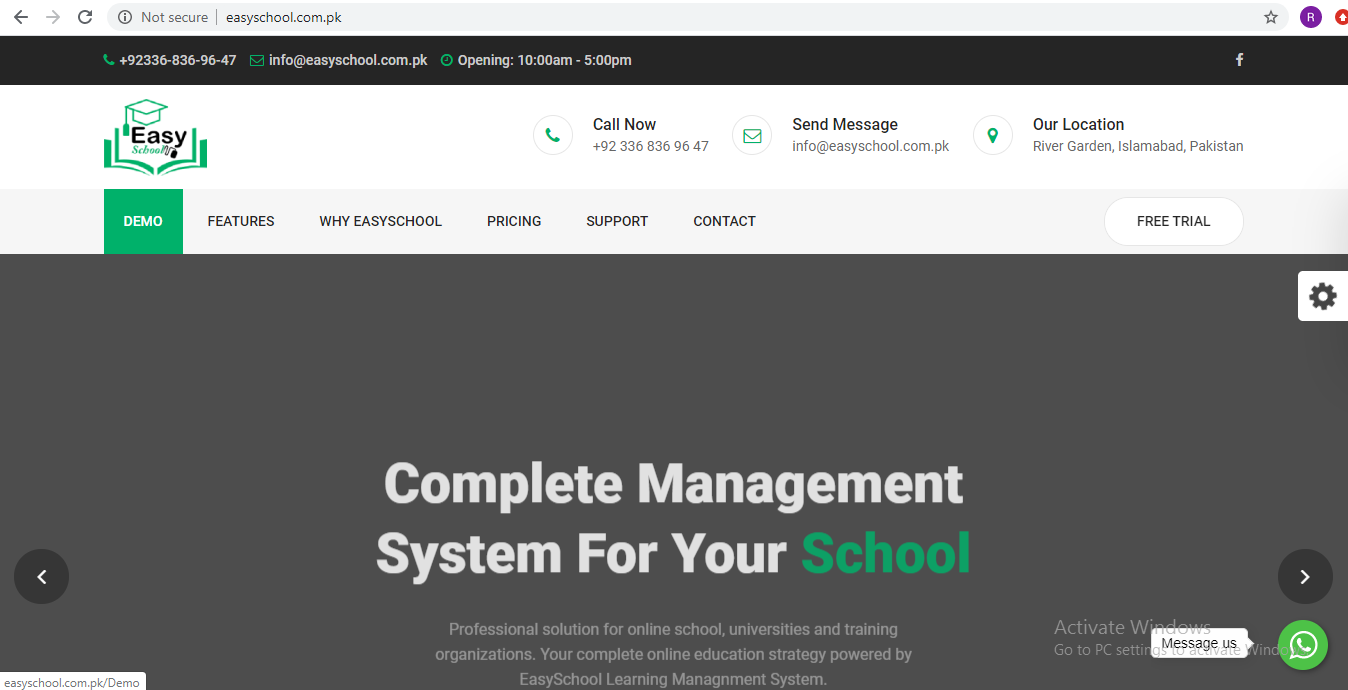
Task: Open the FEATURES menu item
Action: click(x=241, y=221)
